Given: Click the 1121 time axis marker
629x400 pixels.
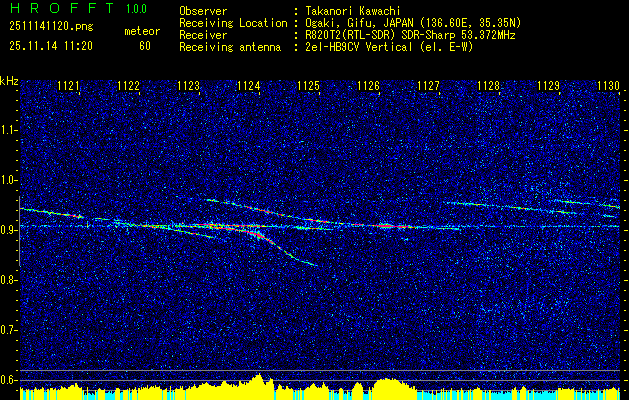Looking at the screenshot, I should 68,85.
